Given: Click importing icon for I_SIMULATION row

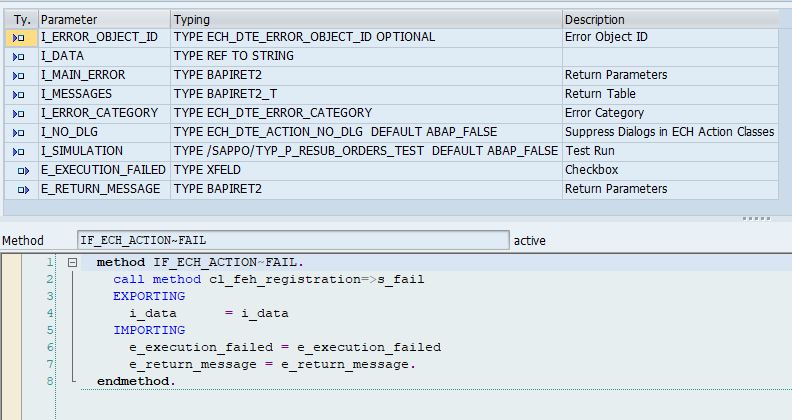Looking at the screenshot, I should (19, 151).
